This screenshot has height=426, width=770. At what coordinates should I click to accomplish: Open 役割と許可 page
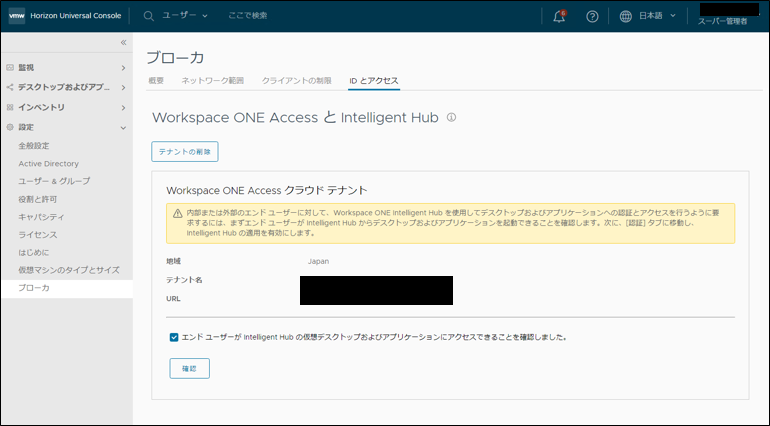(38, 199)
